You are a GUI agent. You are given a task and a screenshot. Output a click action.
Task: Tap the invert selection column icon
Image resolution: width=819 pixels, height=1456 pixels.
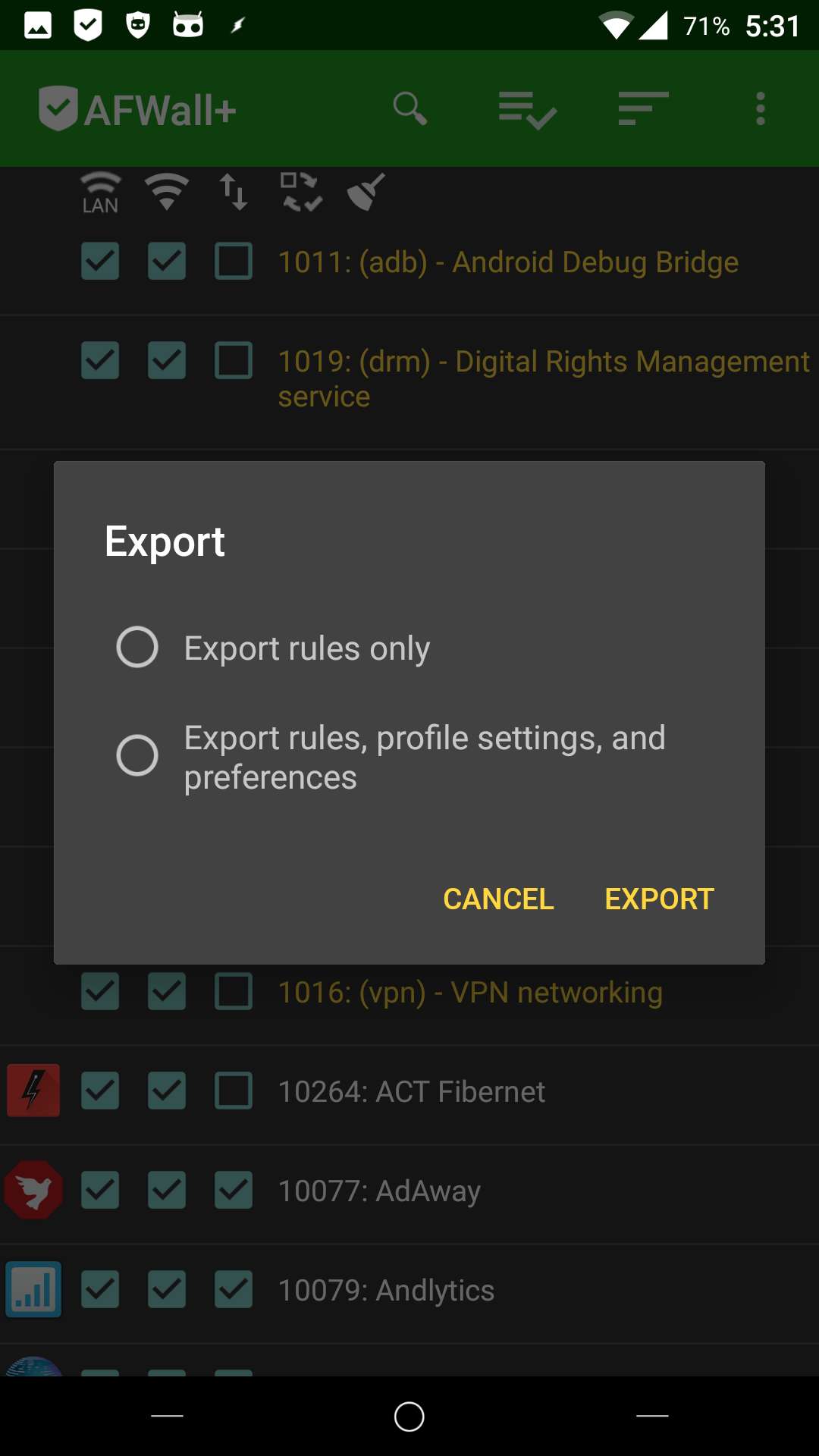(x=301, y=192)
